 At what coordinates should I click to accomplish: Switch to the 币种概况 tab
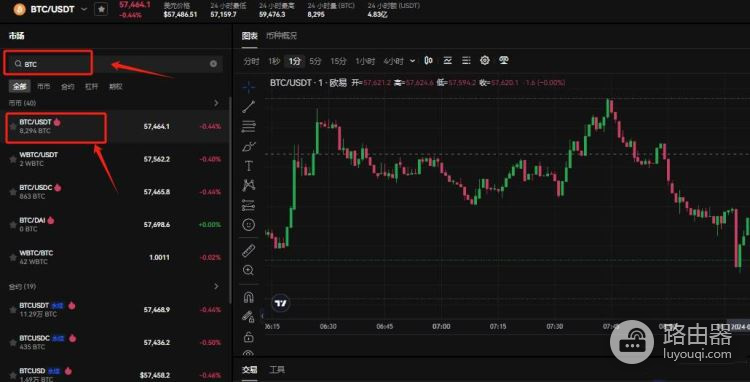click(282, 36)
